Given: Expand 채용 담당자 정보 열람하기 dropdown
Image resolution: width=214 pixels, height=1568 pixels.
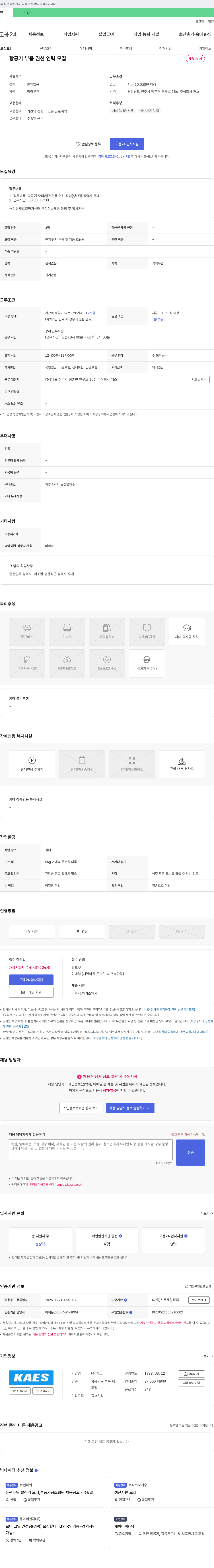Looking at the screenshot, I should [130, 1108].
